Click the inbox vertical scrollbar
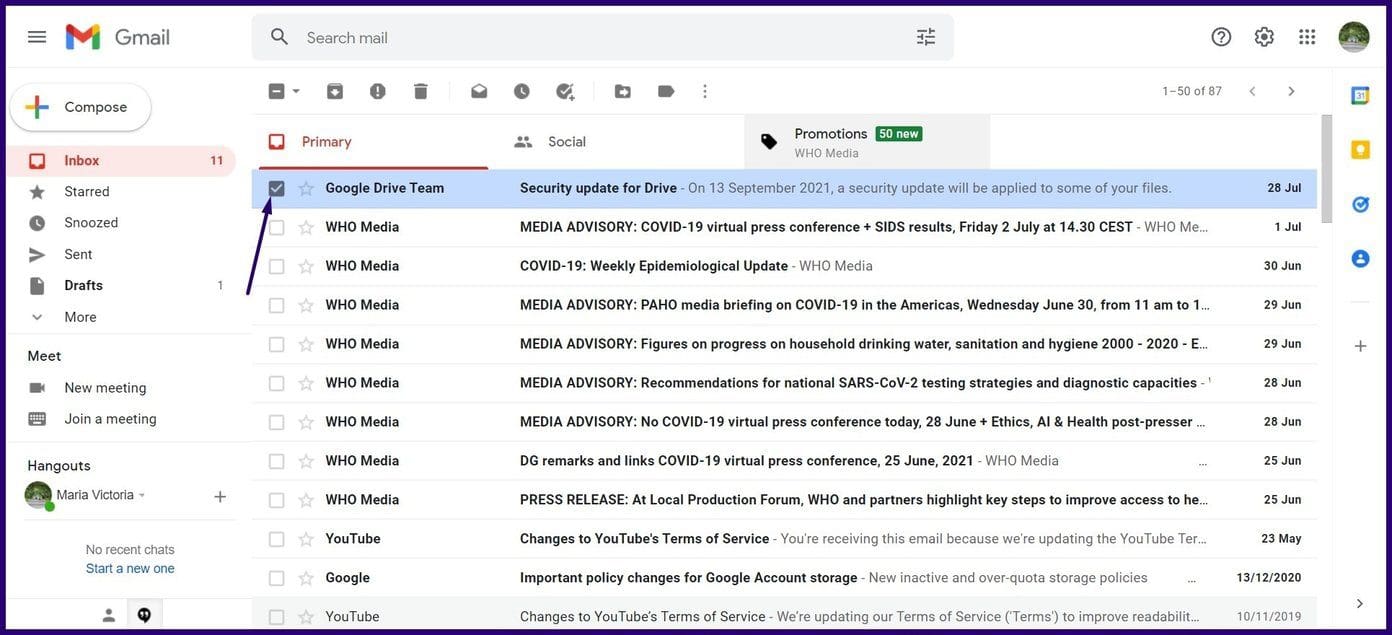The image size is (1392, 635). (1325, 170)
